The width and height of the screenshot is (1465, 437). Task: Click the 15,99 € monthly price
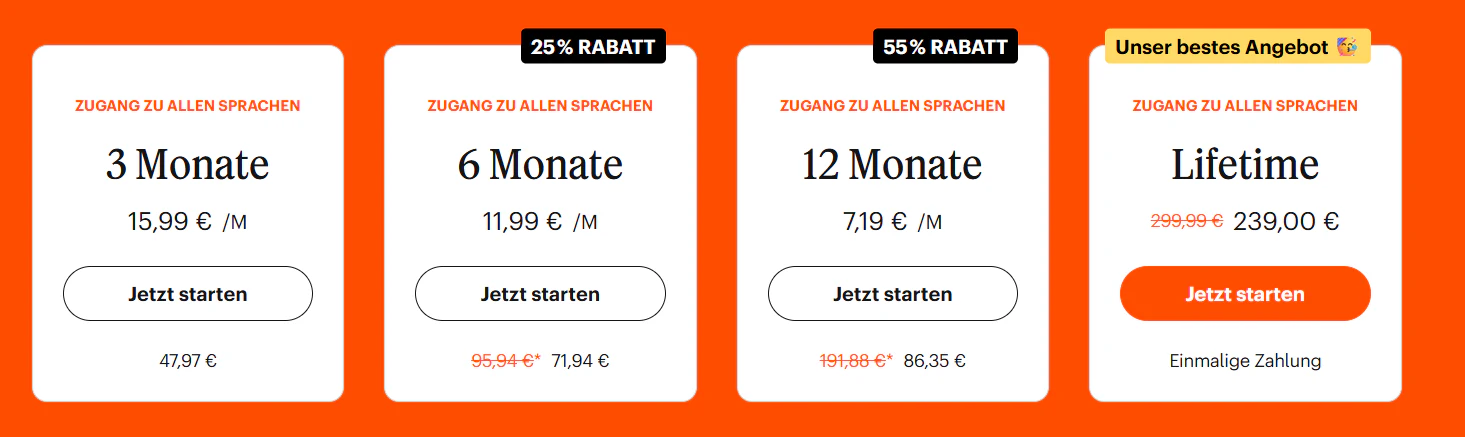point(170,221)
